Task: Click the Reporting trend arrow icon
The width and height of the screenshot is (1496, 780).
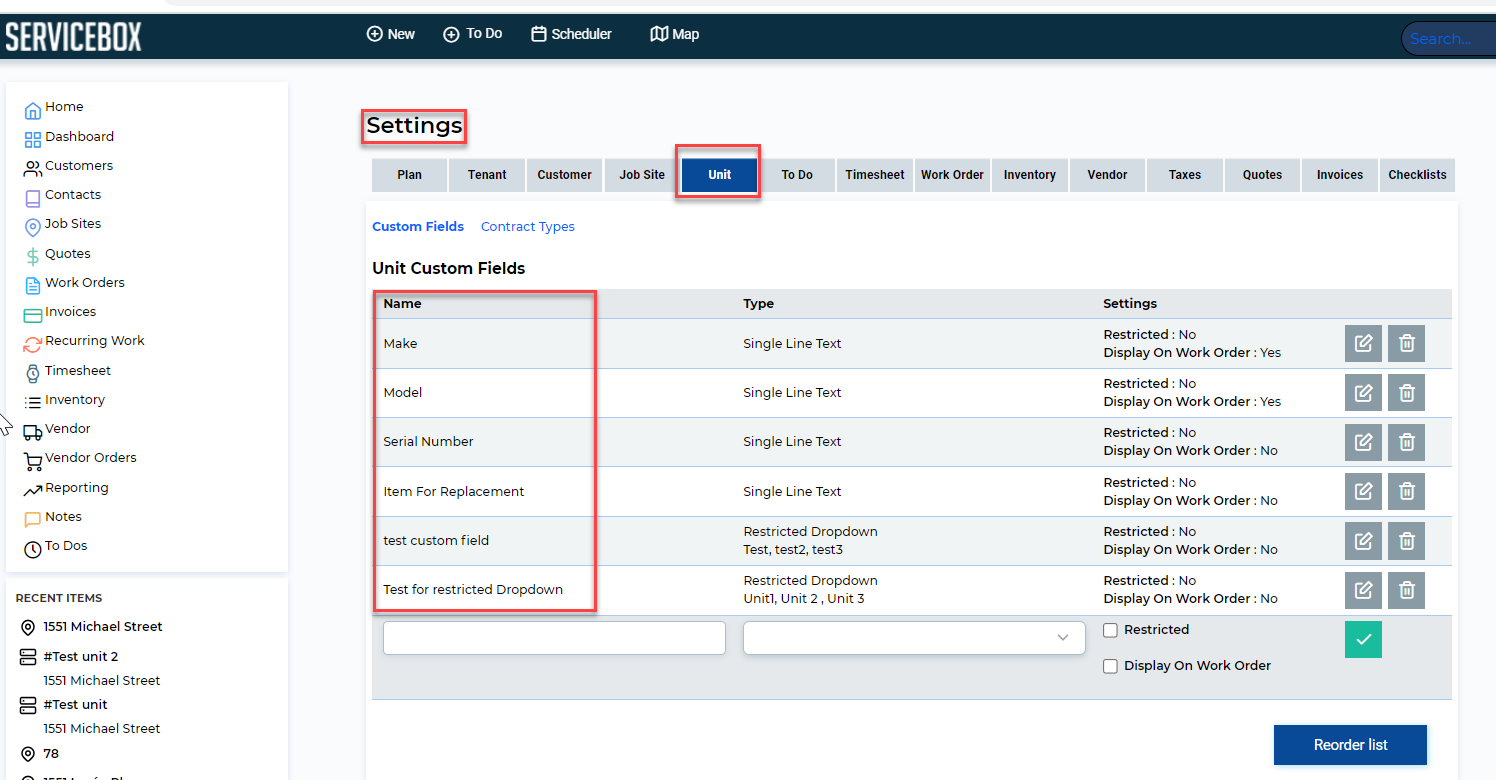Action: click(33, 490)
